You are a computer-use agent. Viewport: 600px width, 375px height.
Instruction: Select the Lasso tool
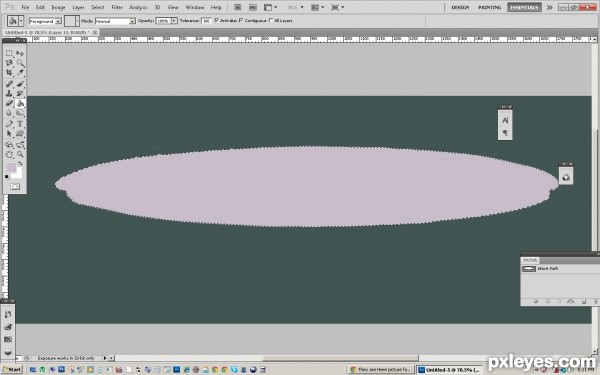9,63
